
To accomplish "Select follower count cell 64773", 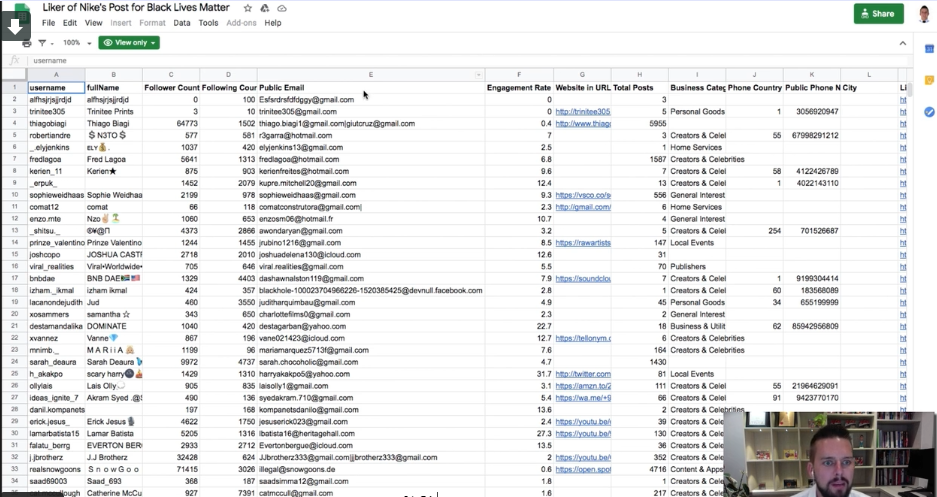I will pos(171,124).
